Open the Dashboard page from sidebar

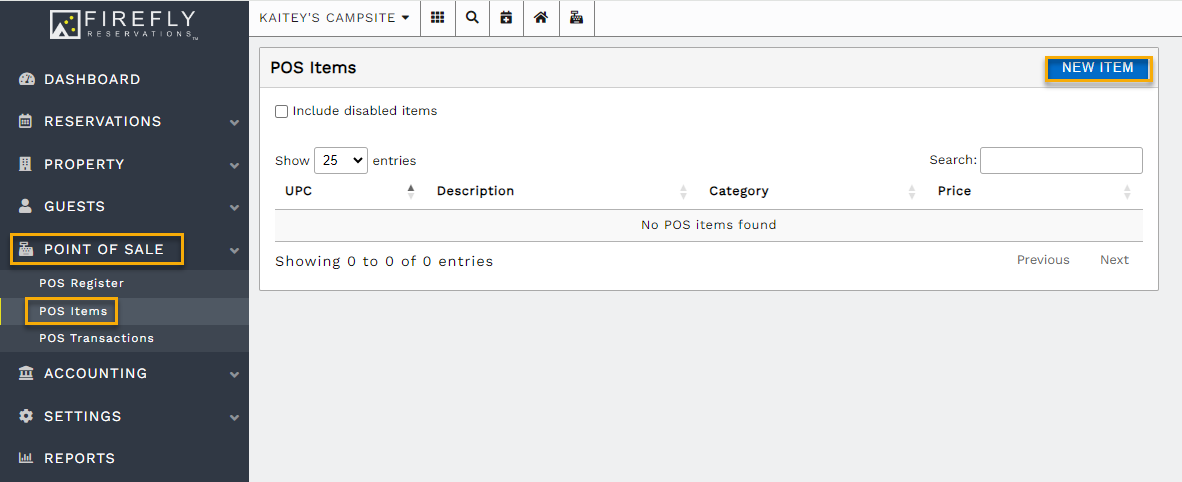(92, 79)
